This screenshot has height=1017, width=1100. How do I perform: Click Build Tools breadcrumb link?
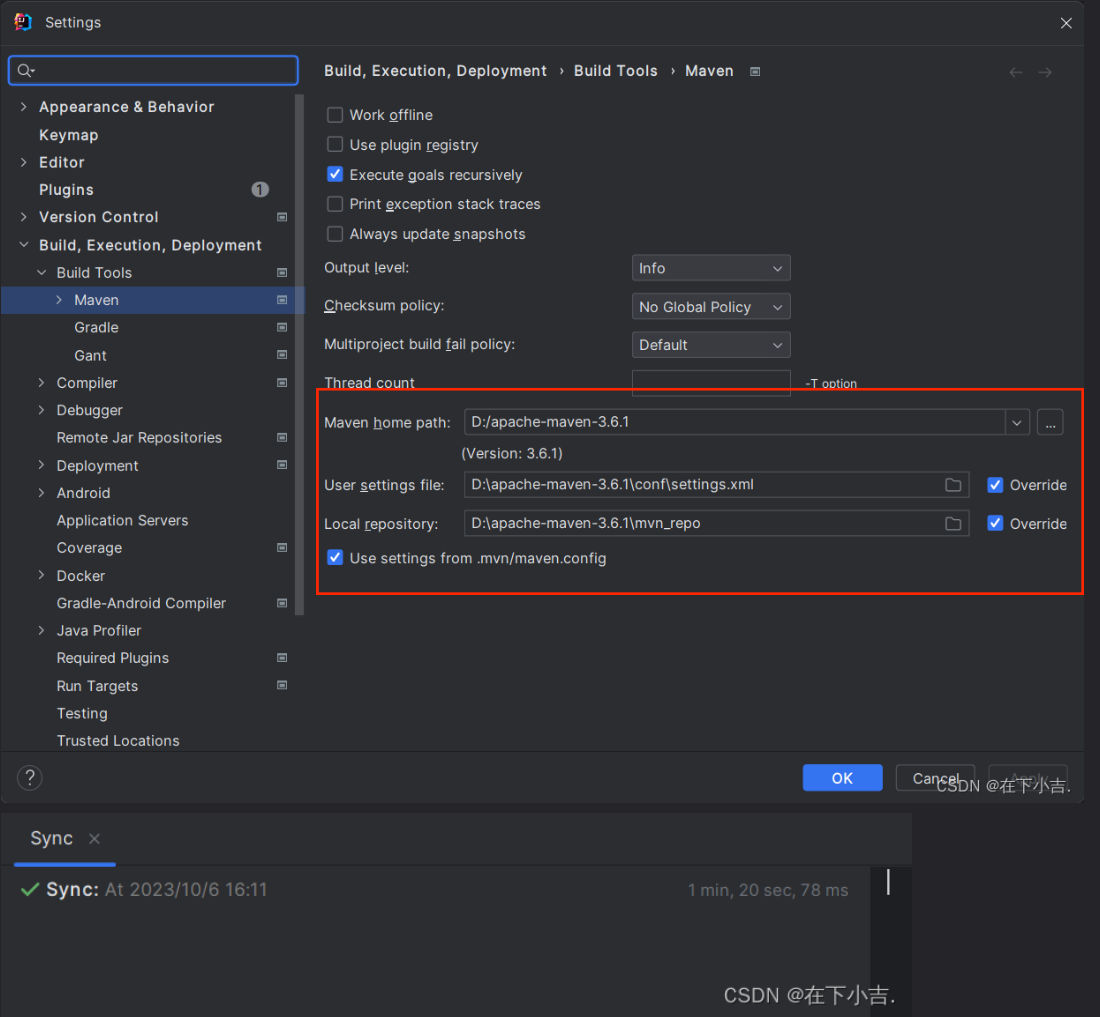coord(616,71)
